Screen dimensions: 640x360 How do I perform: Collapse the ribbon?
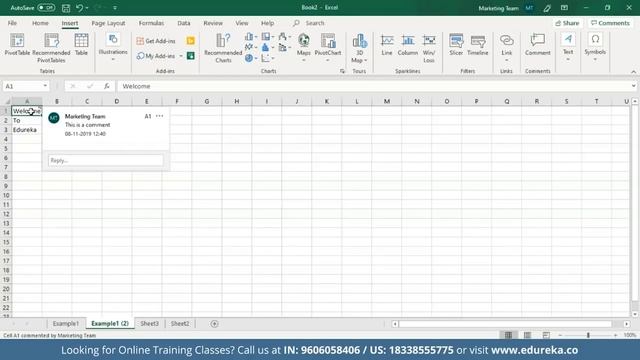pos(633,72)
